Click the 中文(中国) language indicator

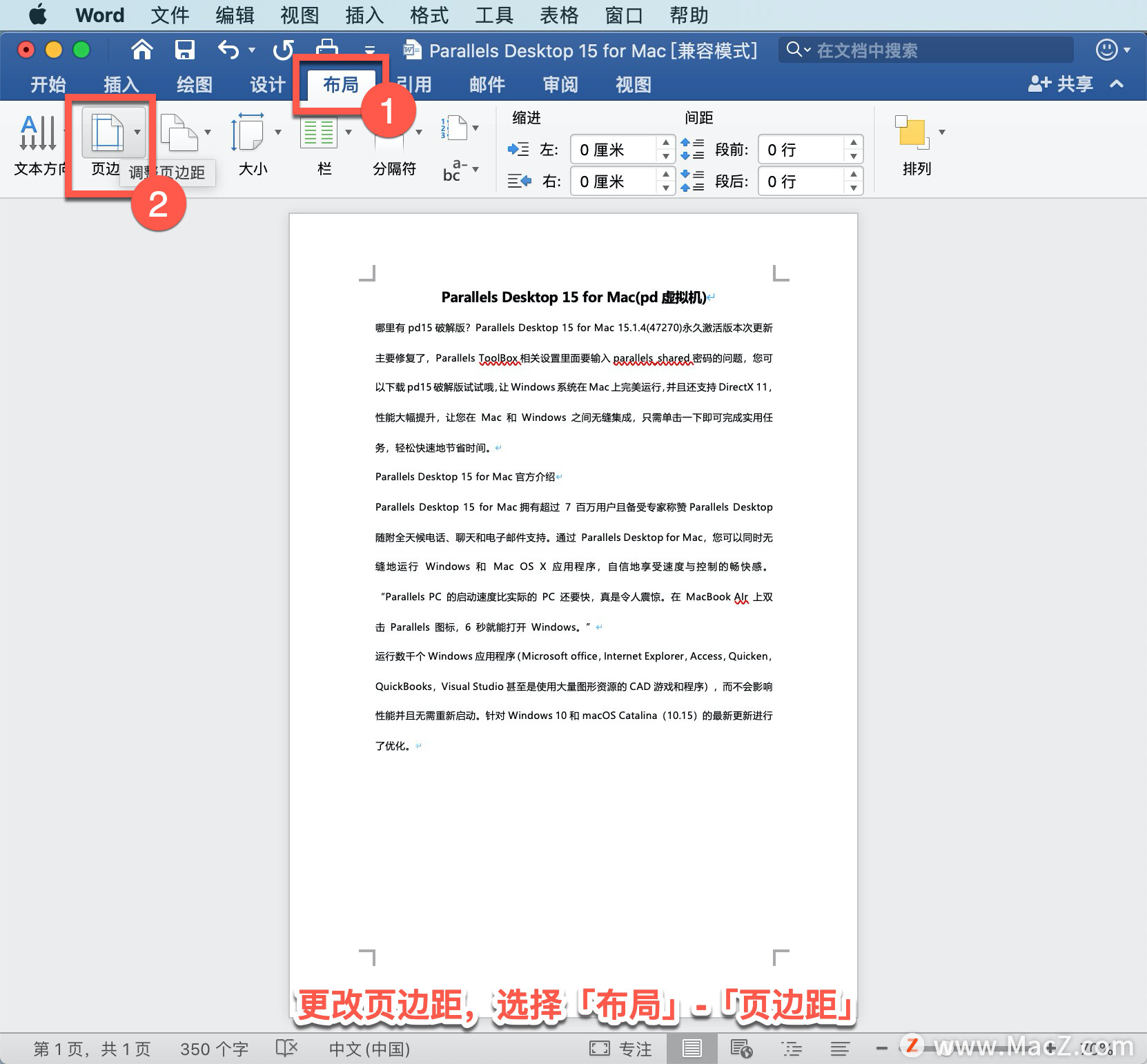tap(369, 1050)
